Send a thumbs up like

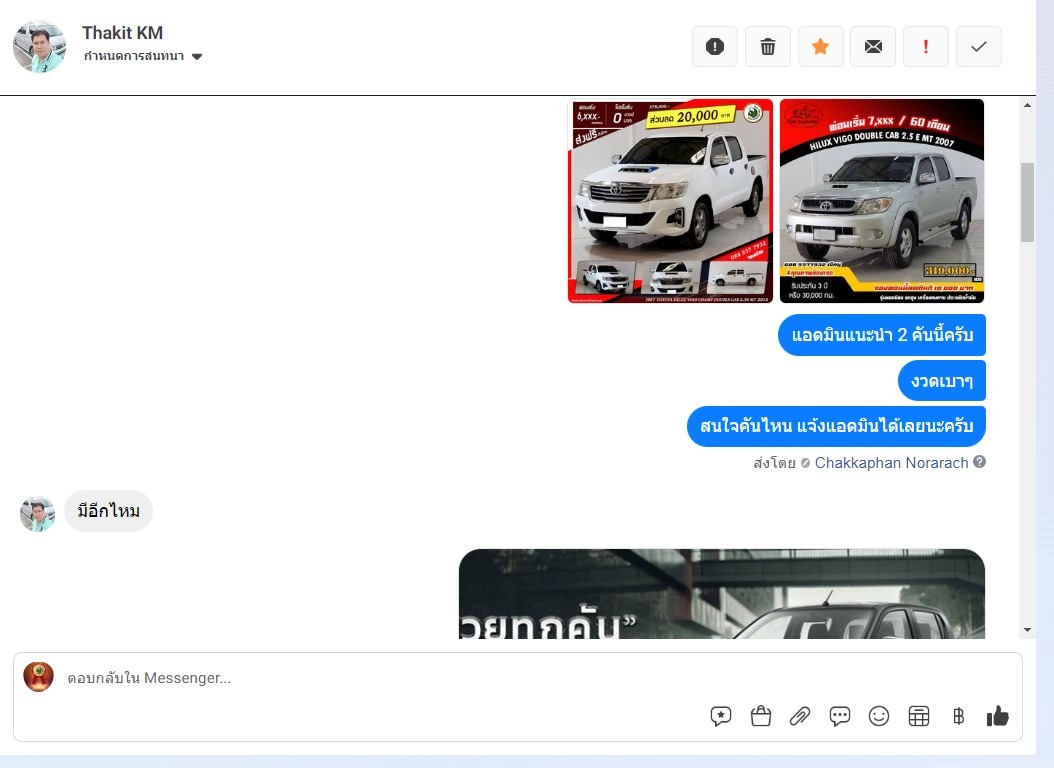click(998, 716)
